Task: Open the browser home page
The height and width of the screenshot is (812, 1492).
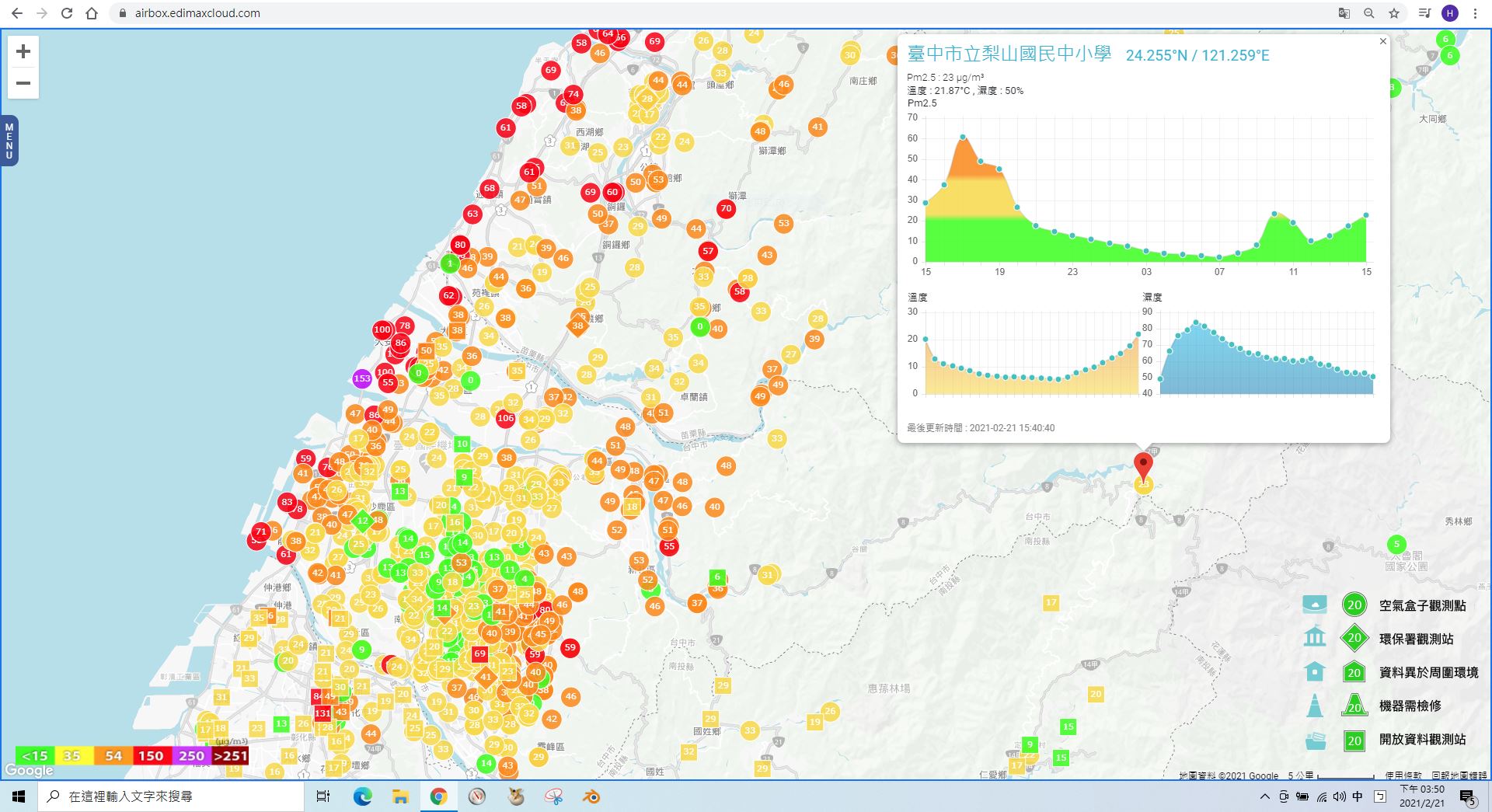Action: [x=92, y=13]
